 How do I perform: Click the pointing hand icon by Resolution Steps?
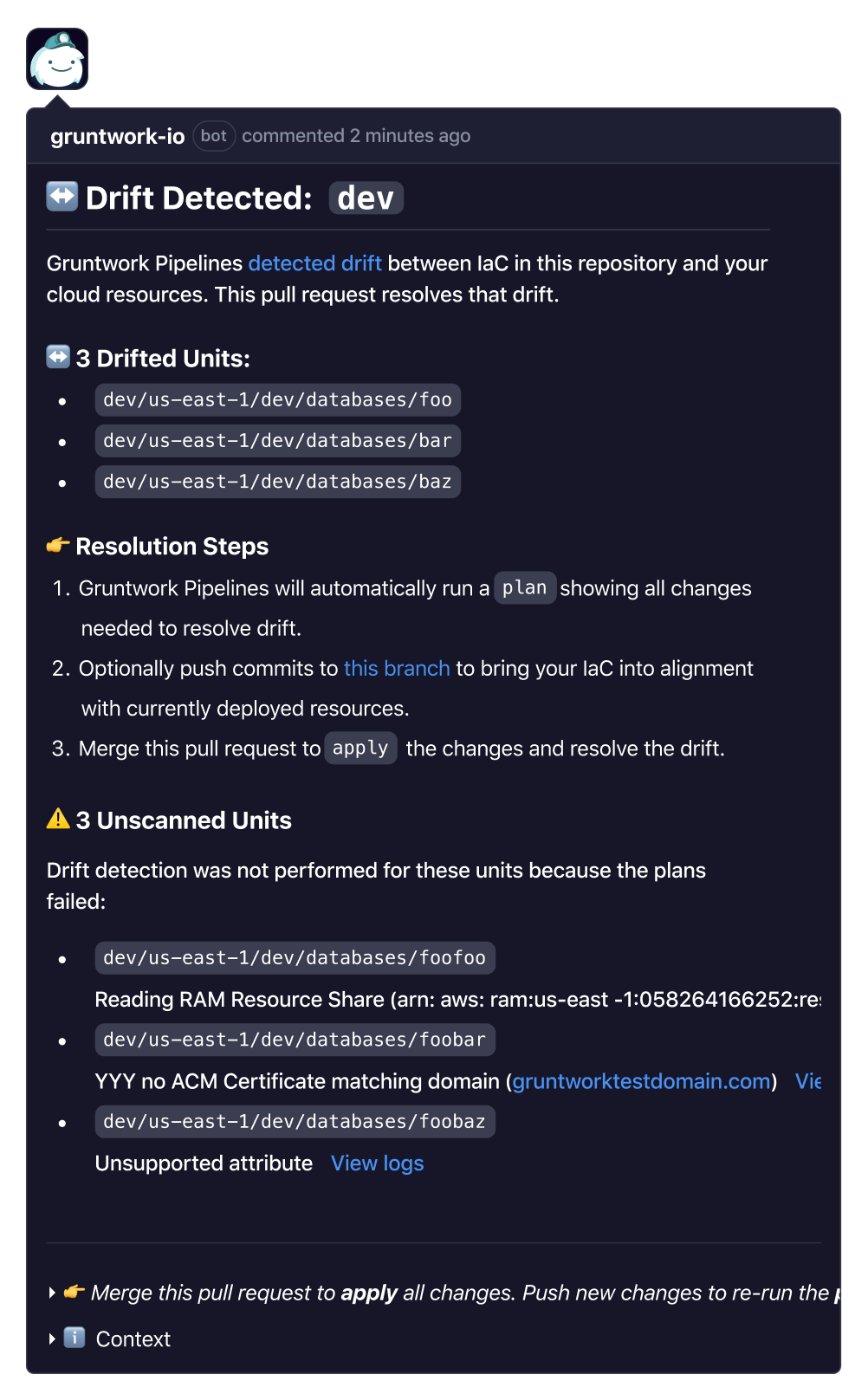pos(58,545)
